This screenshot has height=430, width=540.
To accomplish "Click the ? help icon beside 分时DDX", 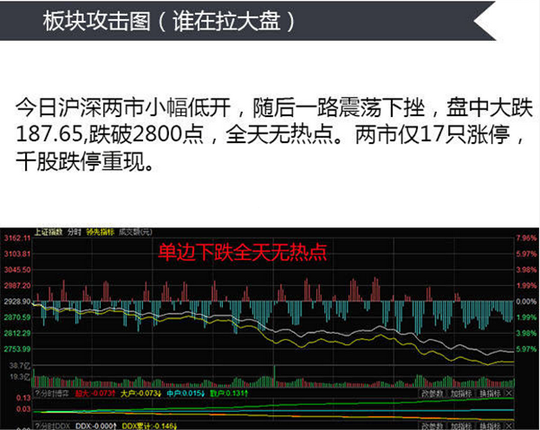I will [x=37, y=426].
